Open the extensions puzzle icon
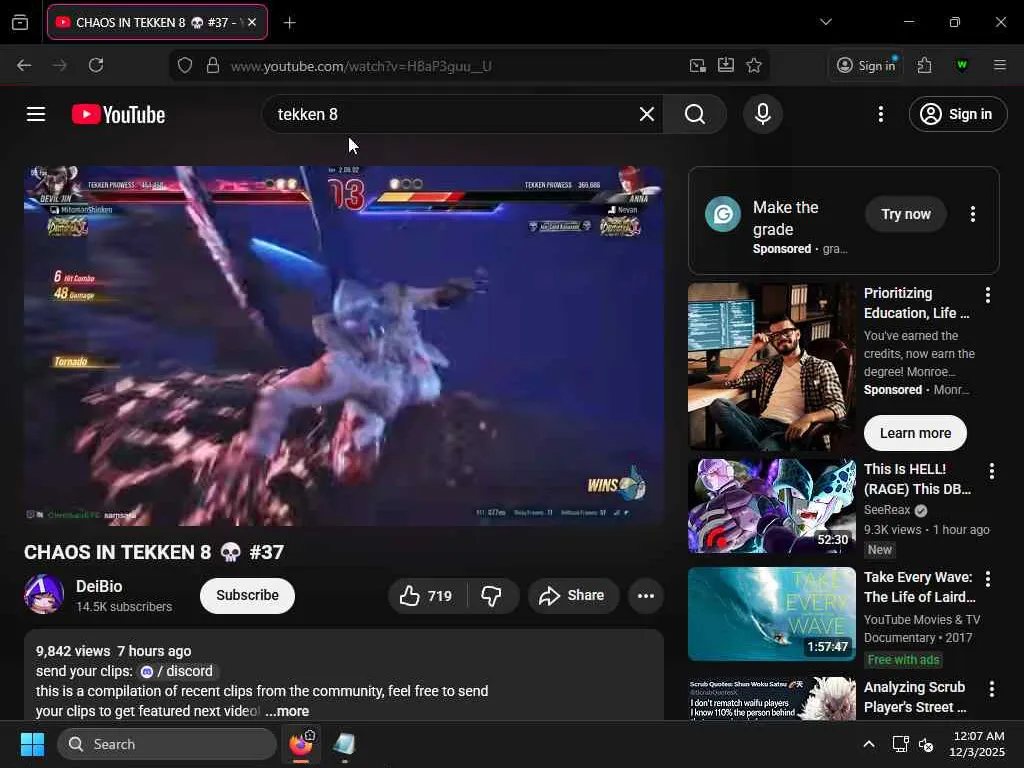This screenshot has height=768, width=1024. pos(924,65)
